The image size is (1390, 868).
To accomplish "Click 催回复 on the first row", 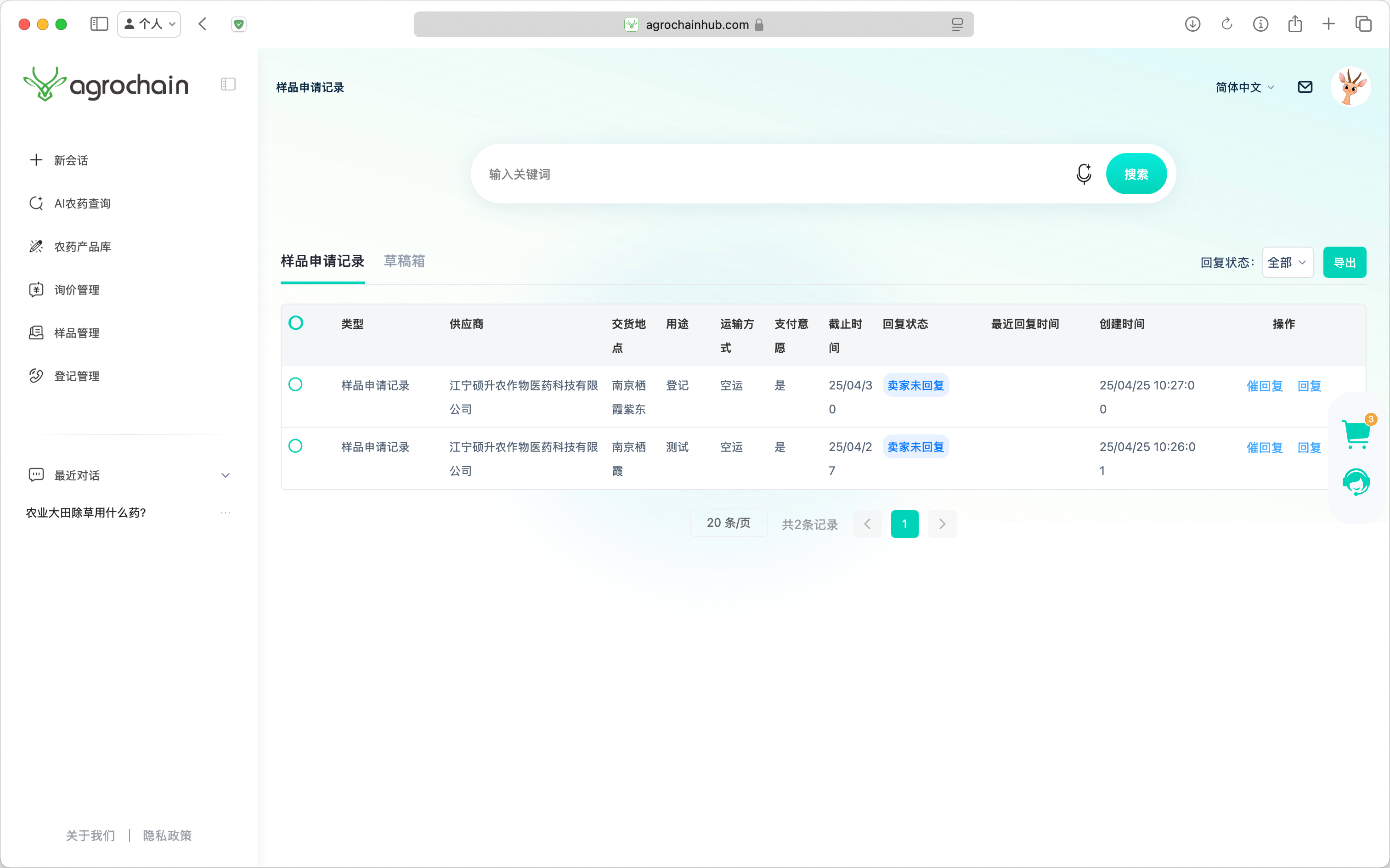I will pyautogui.click(x=1264, y=386).
